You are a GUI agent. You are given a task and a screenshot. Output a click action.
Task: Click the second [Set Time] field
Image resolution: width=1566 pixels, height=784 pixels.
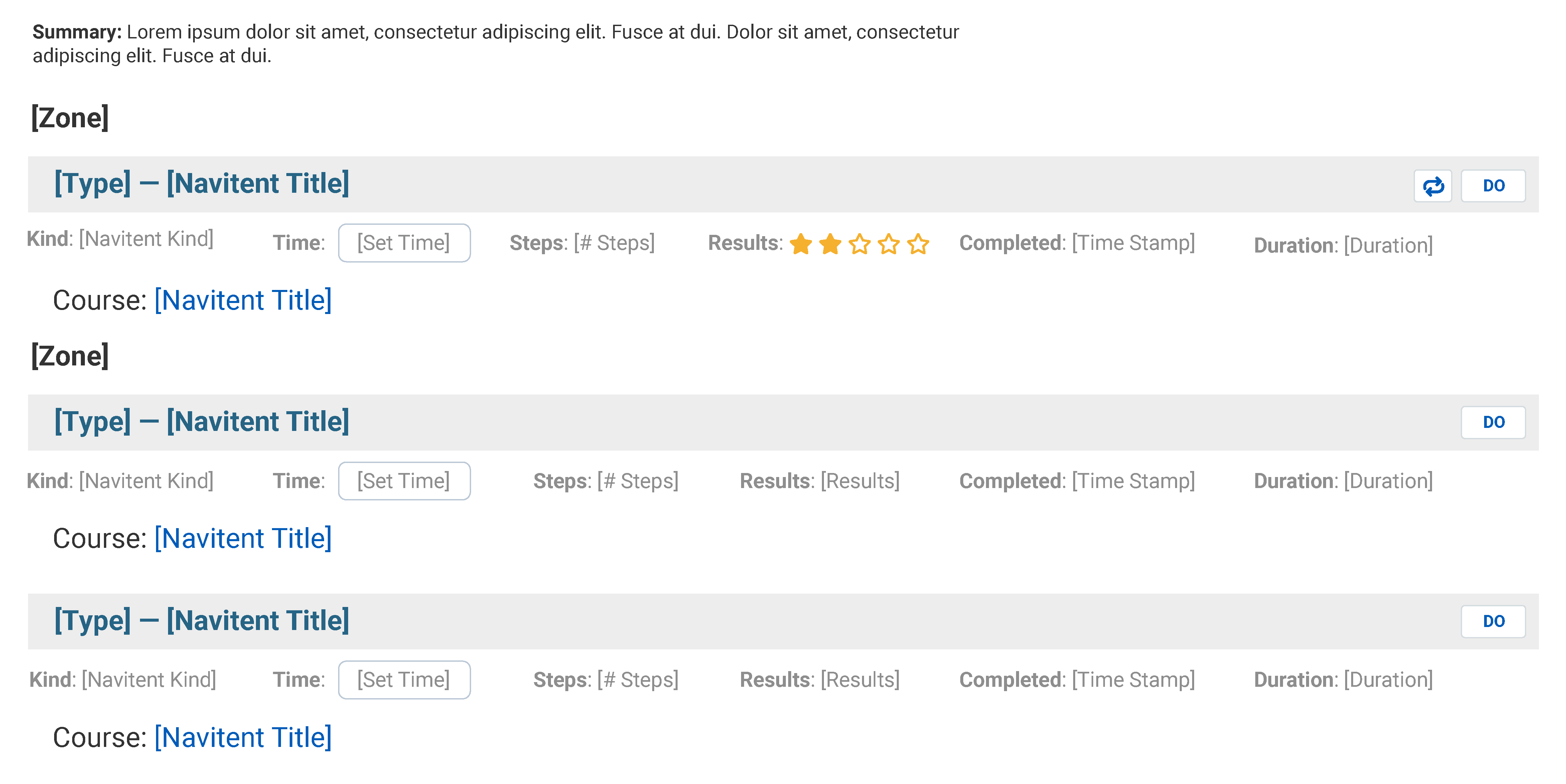404,481
